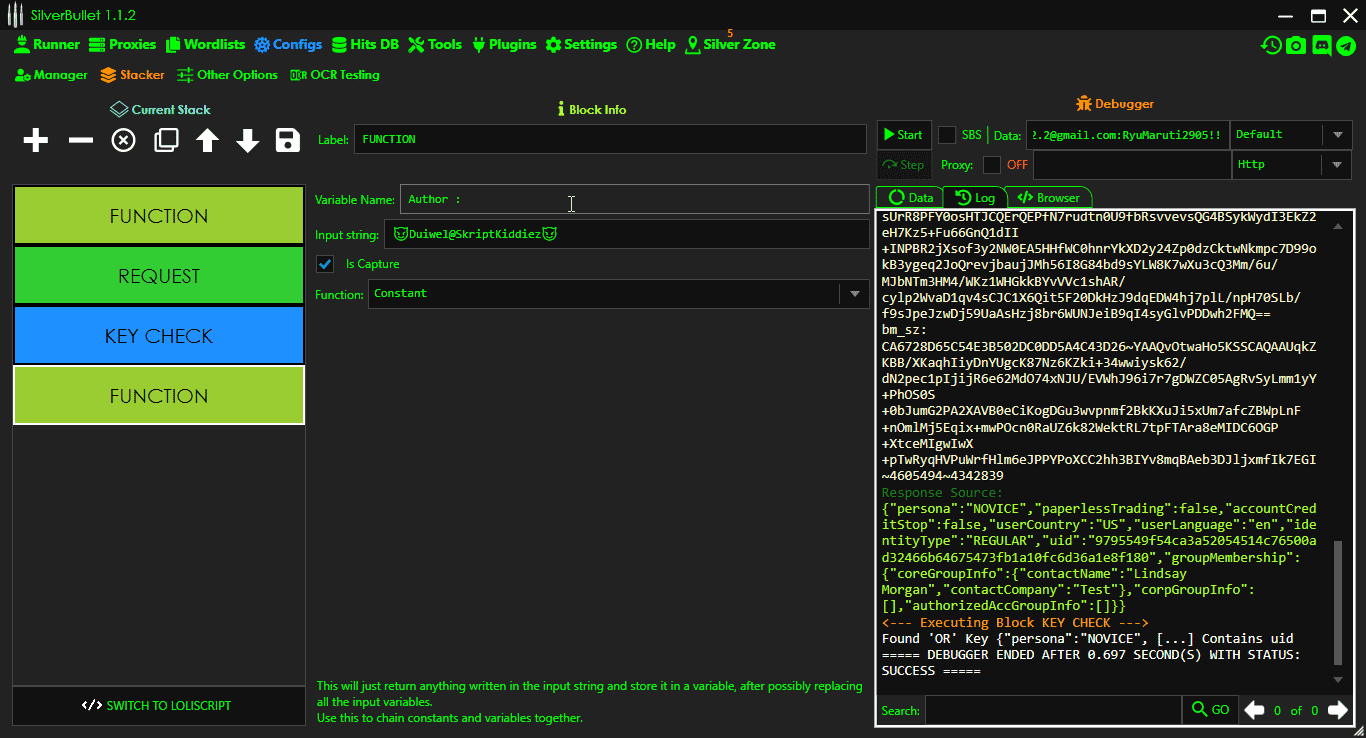1366x738 pixels.
Task: Click Switch to LoliScript button
Action: (158, 705)
